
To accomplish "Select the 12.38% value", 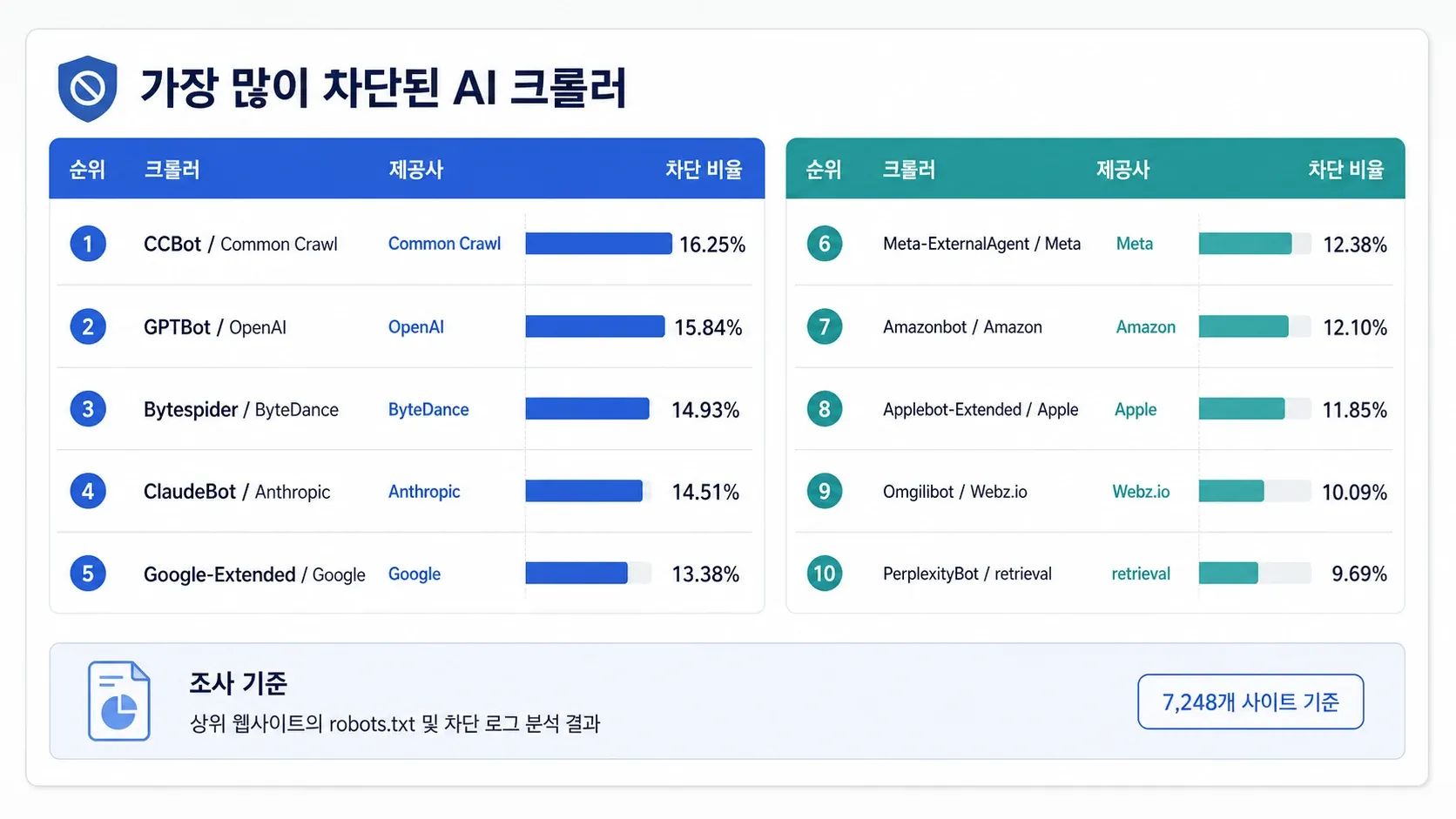I will point(1355,245).
